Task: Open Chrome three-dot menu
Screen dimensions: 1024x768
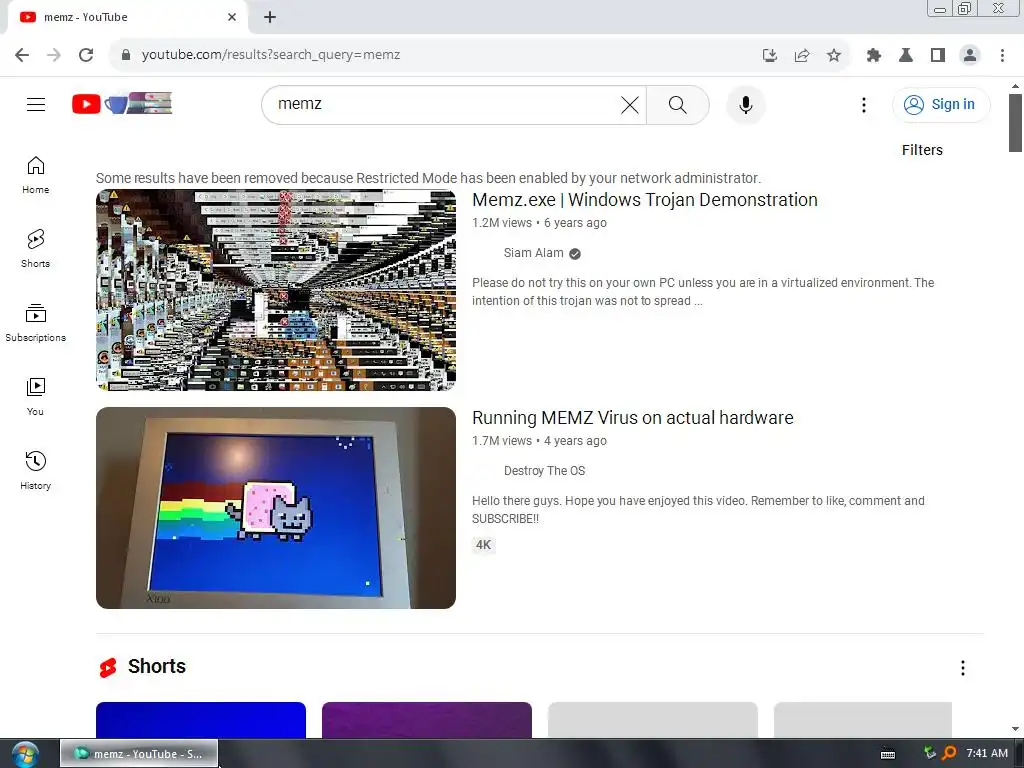Action: coord(1002,56)
